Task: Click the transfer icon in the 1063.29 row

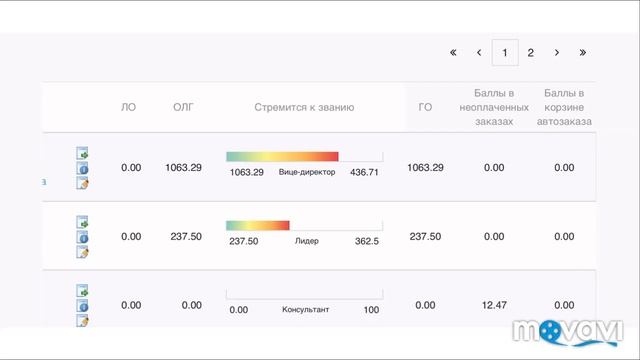Action: [82, 153]
